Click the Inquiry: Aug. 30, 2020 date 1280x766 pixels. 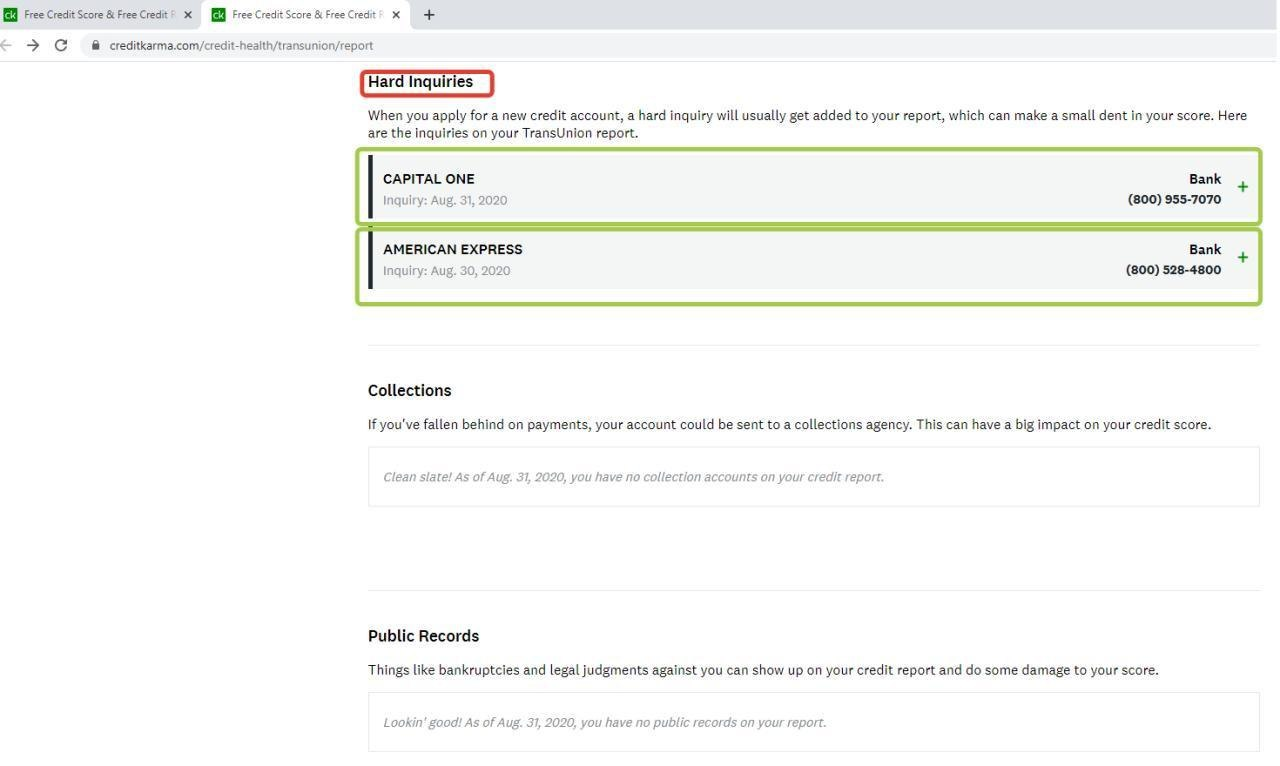click(x=446, y=271)
